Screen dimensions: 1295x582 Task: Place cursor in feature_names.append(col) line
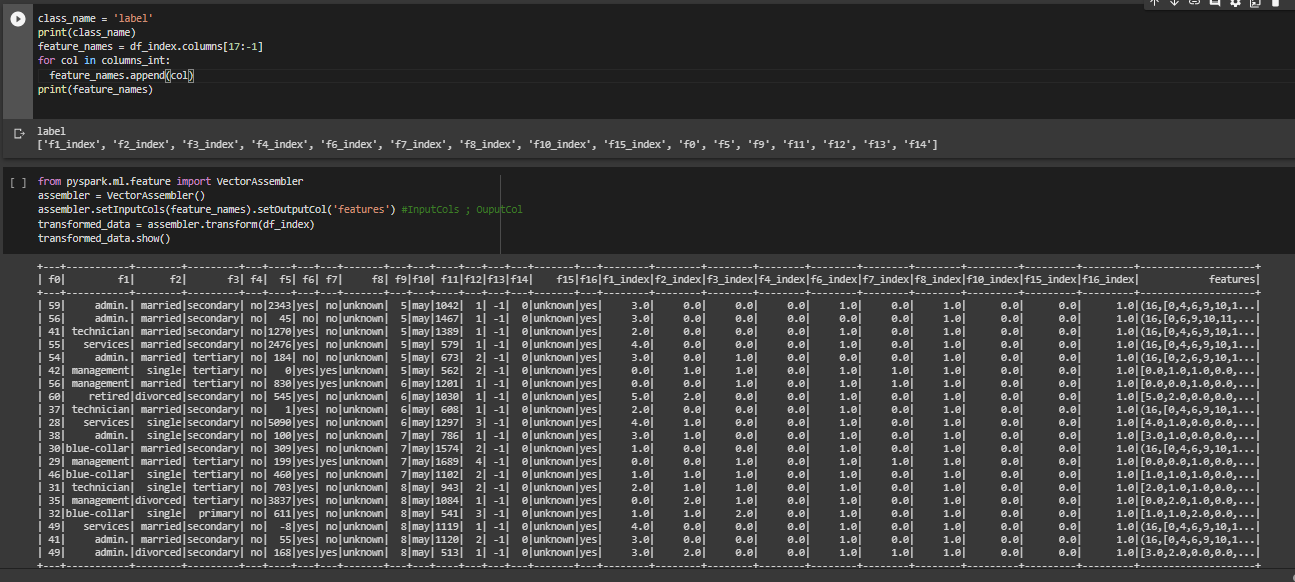[x=121, y=76]
